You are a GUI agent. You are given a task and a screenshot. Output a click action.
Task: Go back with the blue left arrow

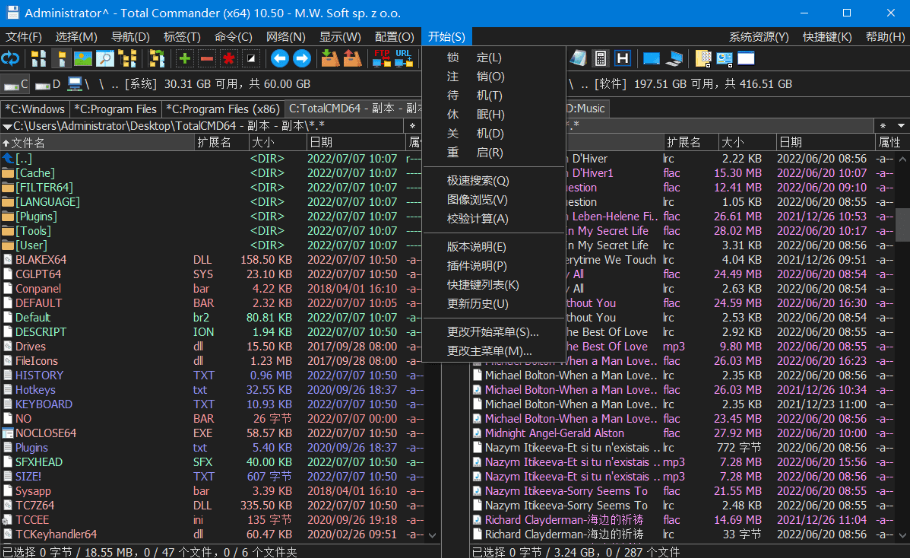(x=280, y=59)
